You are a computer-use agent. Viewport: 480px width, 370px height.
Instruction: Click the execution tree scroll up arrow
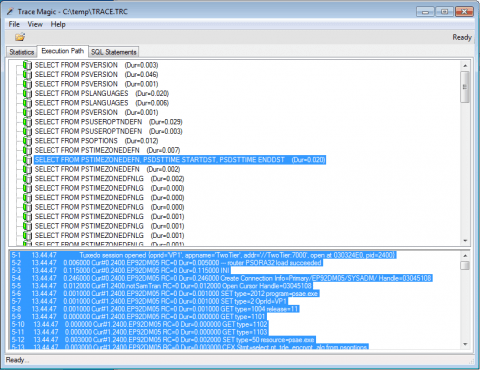click(x=465, y=66)
